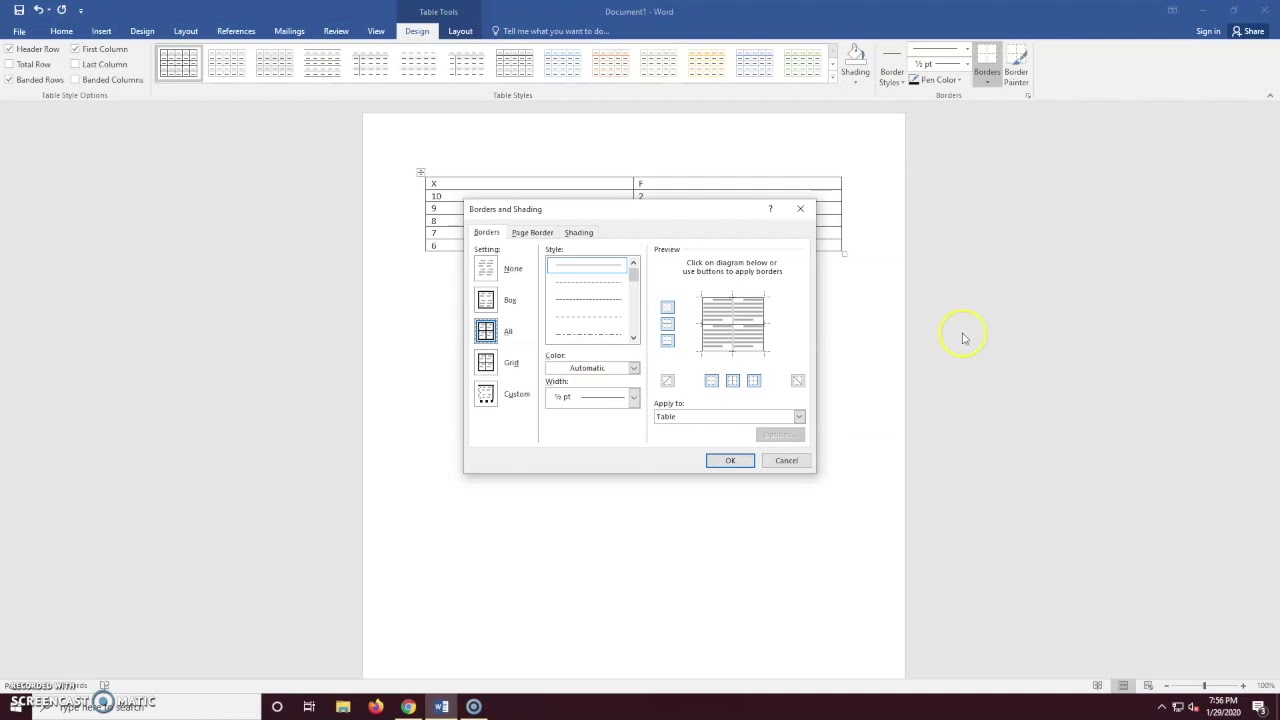Confirm dialog with OK button
Screen dimensions: 1280x720
tap(730, 460)
